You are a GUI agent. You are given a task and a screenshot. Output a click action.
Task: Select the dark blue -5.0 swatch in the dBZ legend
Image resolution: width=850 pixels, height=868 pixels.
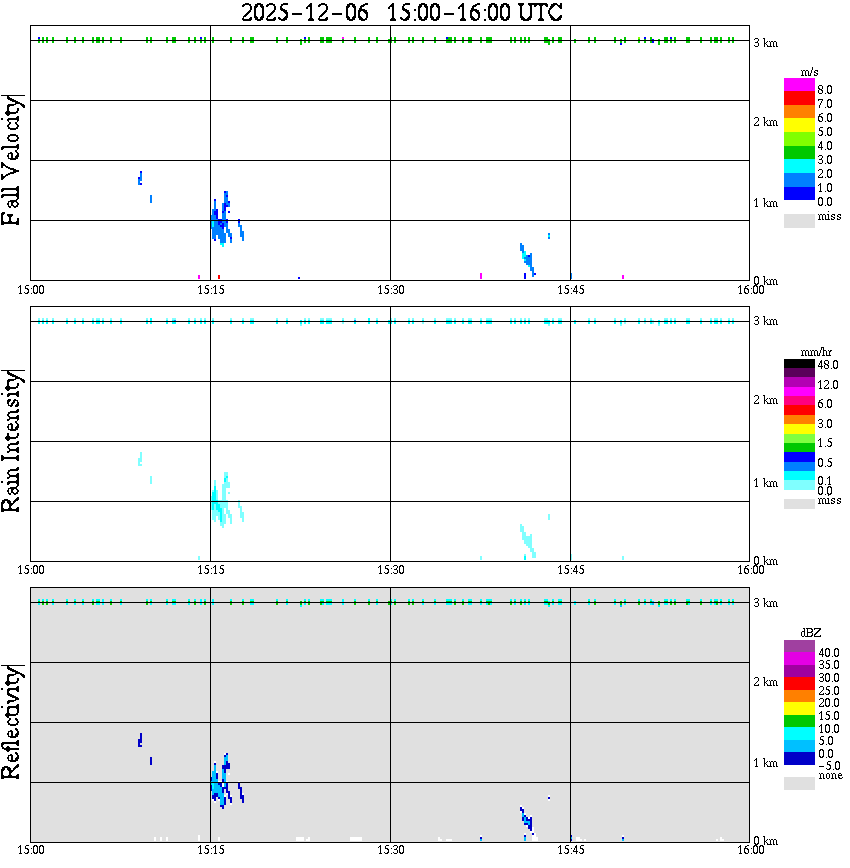point(799,758)
